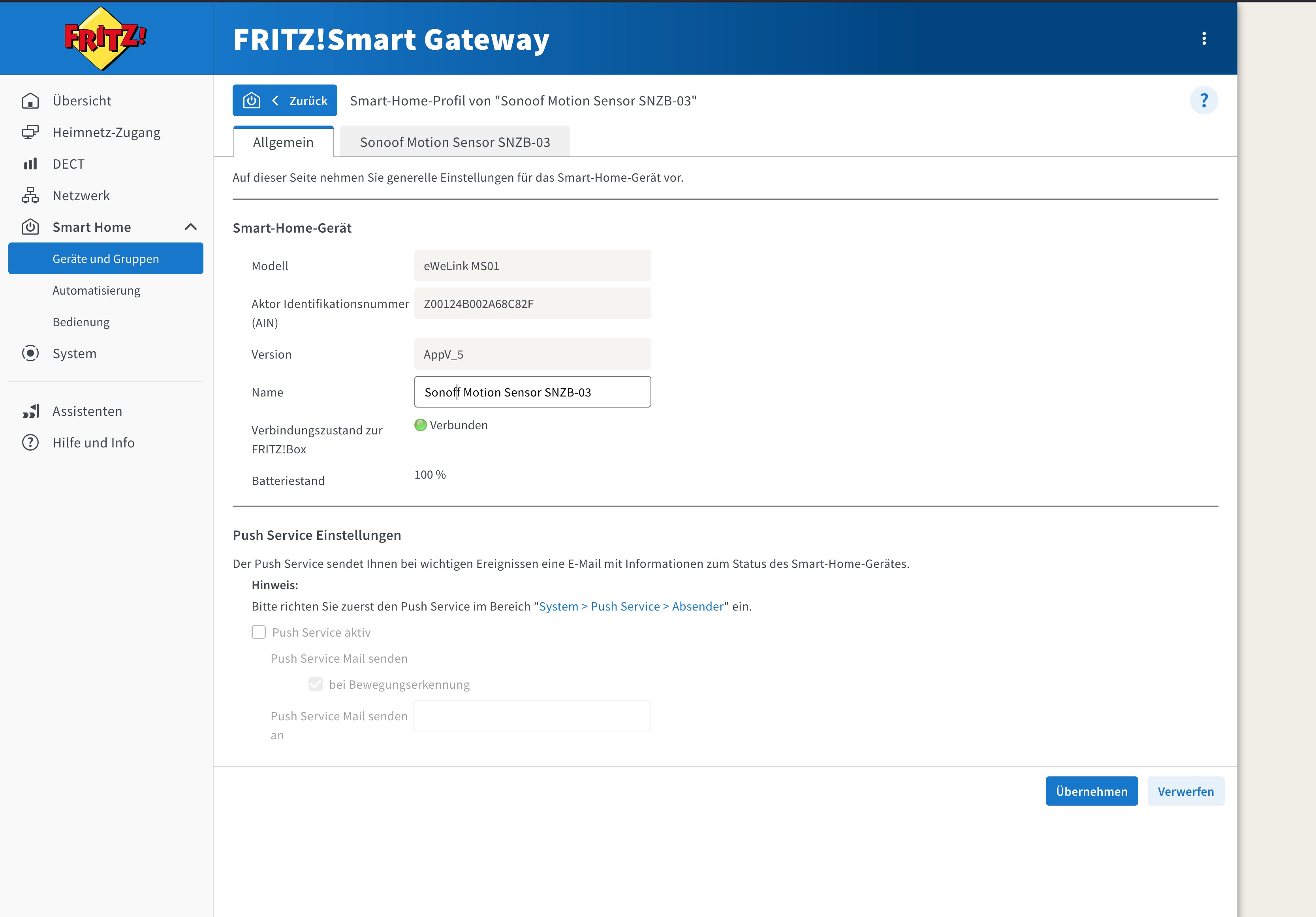Image resolution: width=1316 pixels, height=917 pixels.
Task: Click the Assistenten wizard icon
Action: click(x=30, y=411)
